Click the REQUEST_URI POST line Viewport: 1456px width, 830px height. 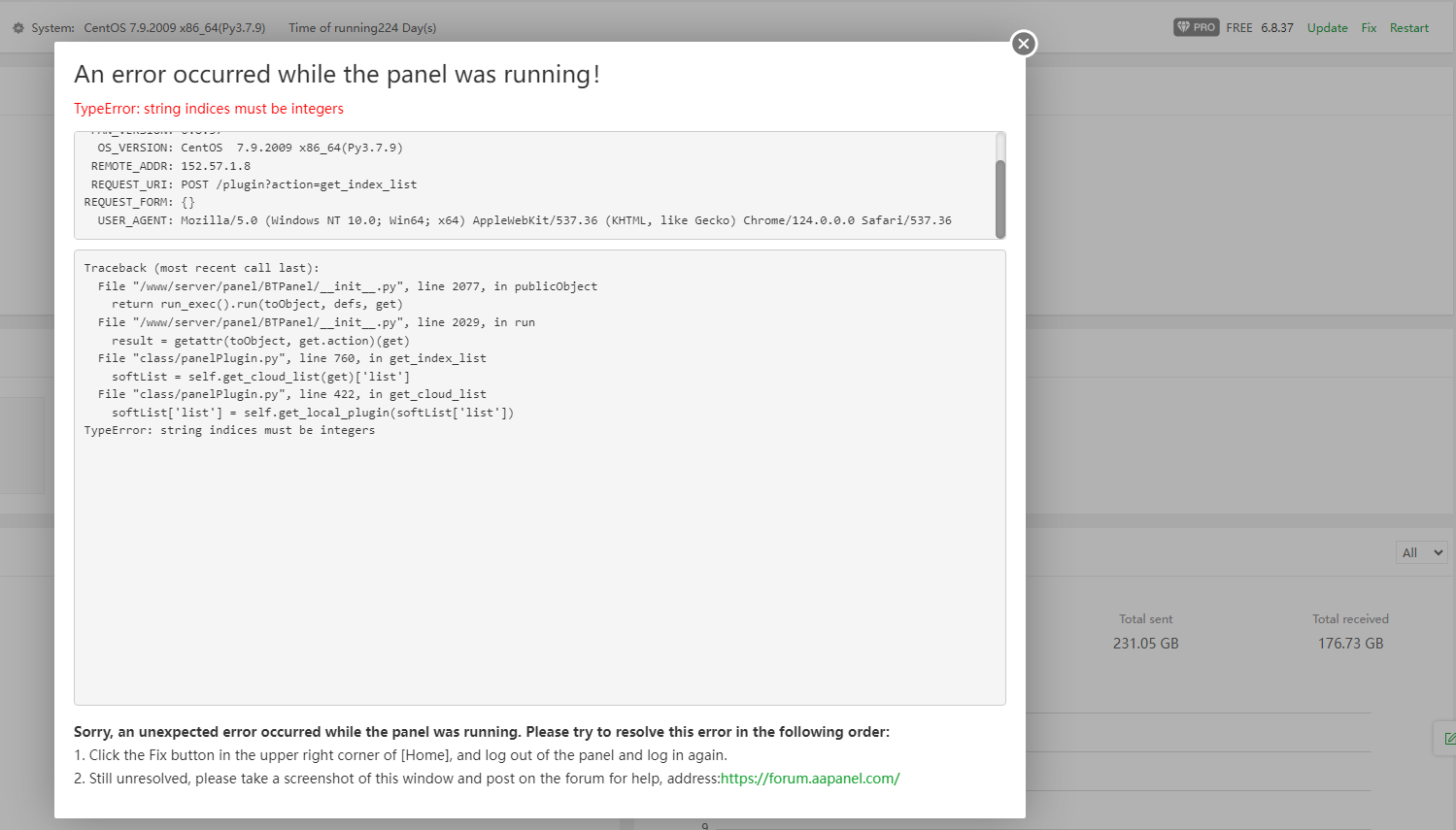254,184
